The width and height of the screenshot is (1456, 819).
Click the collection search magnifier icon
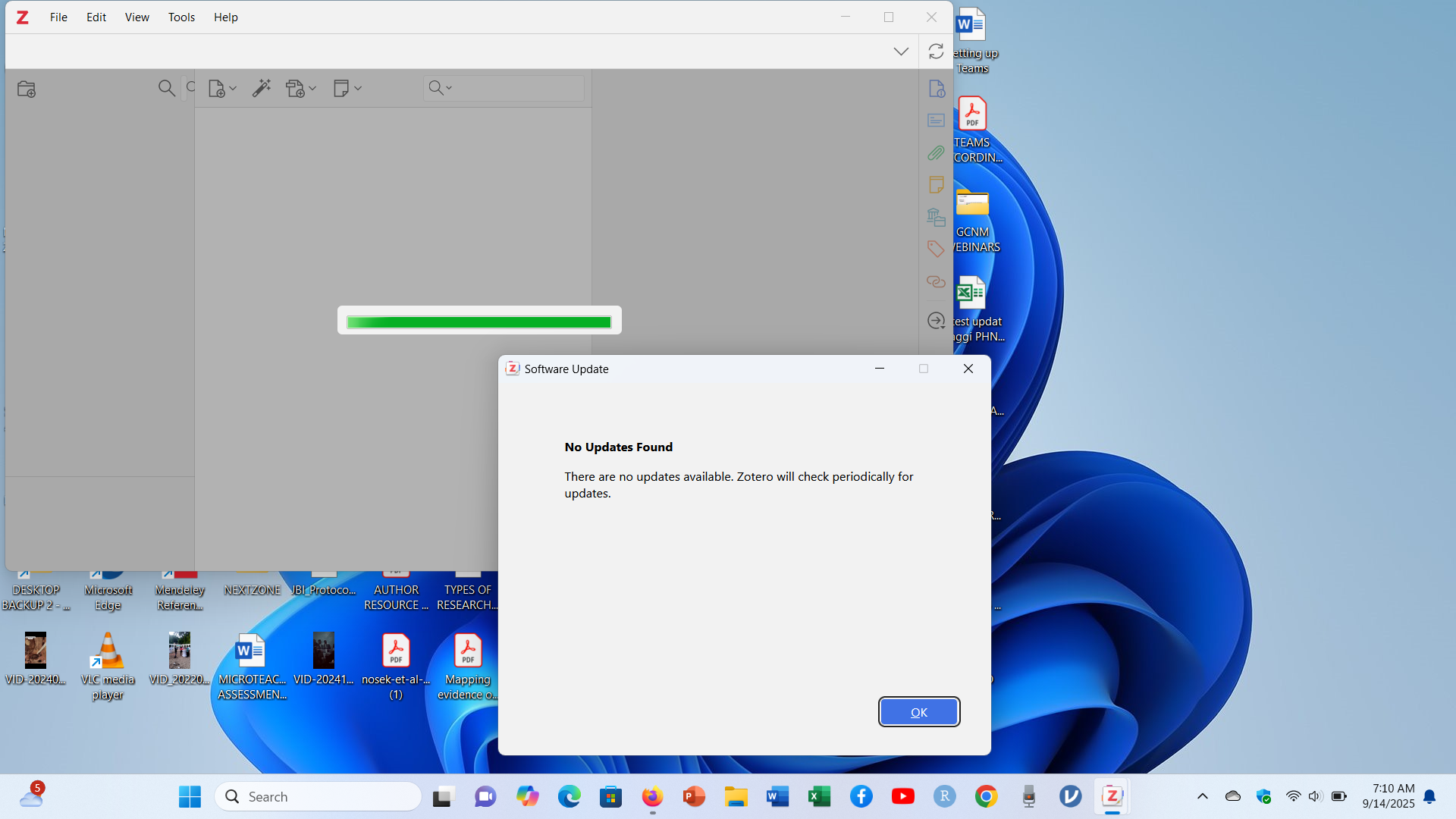(166, 88)
